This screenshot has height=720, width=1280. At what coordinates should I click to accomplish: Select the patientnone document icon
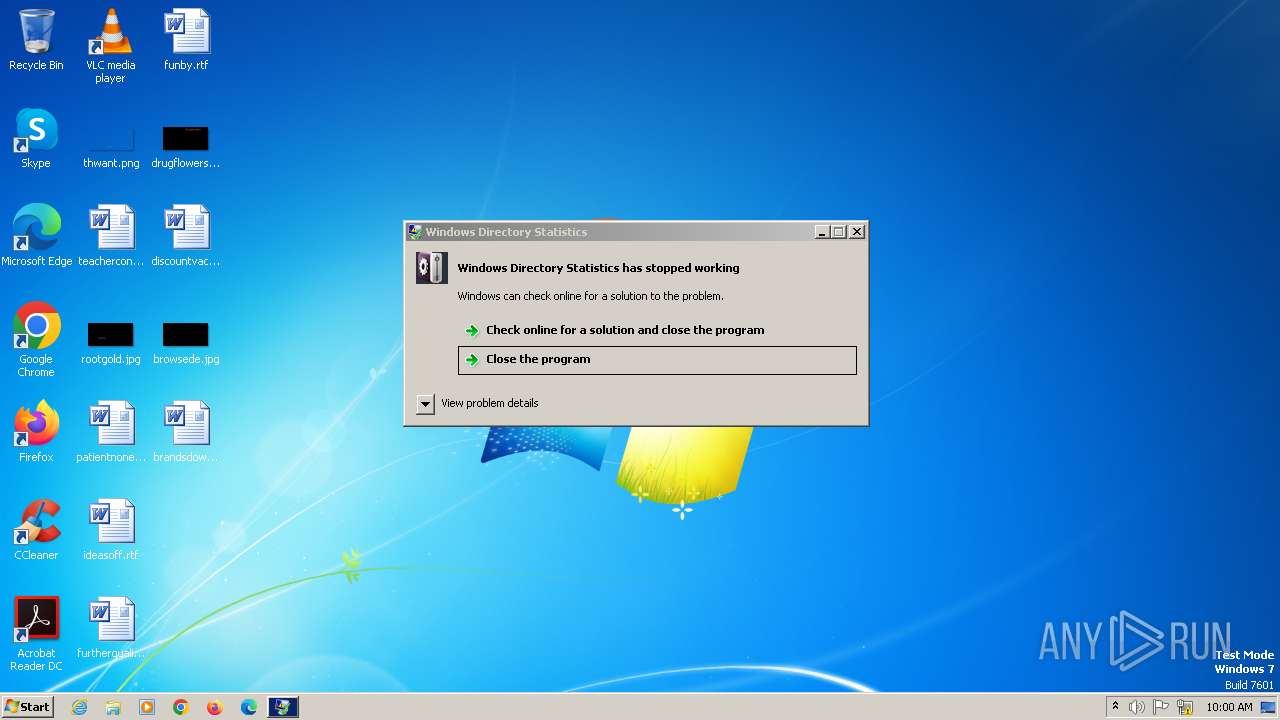click(110, 432)
